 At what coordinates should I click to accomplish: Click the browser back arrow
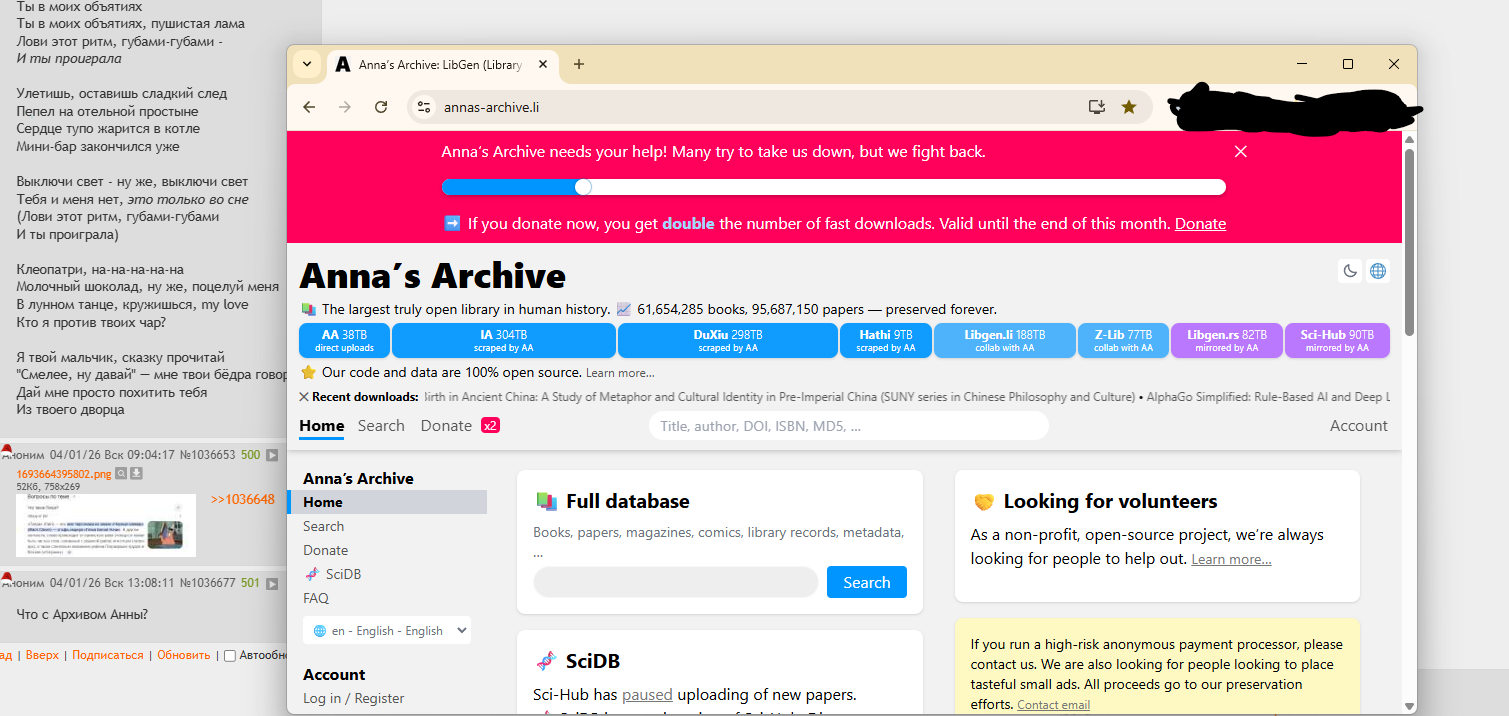tap(309, 107)
